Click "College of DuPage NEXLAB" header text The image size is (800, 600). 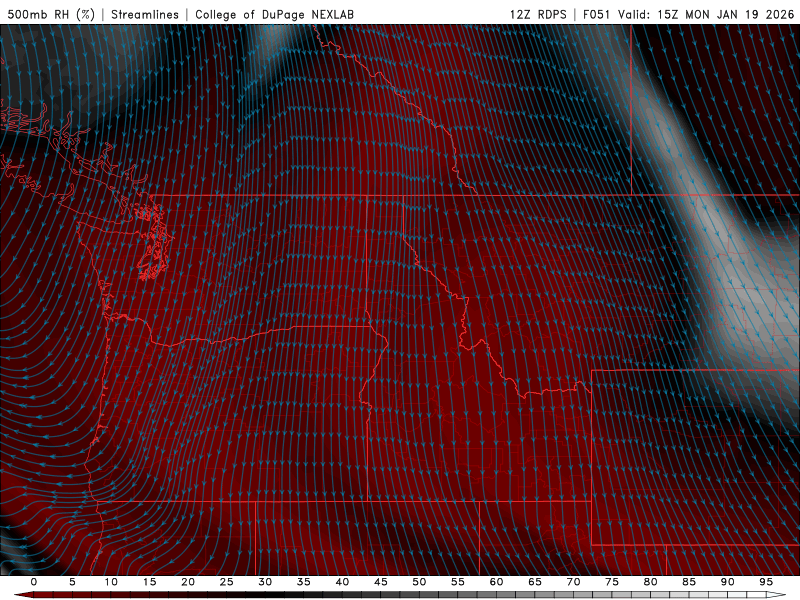[x=274, y=14]
